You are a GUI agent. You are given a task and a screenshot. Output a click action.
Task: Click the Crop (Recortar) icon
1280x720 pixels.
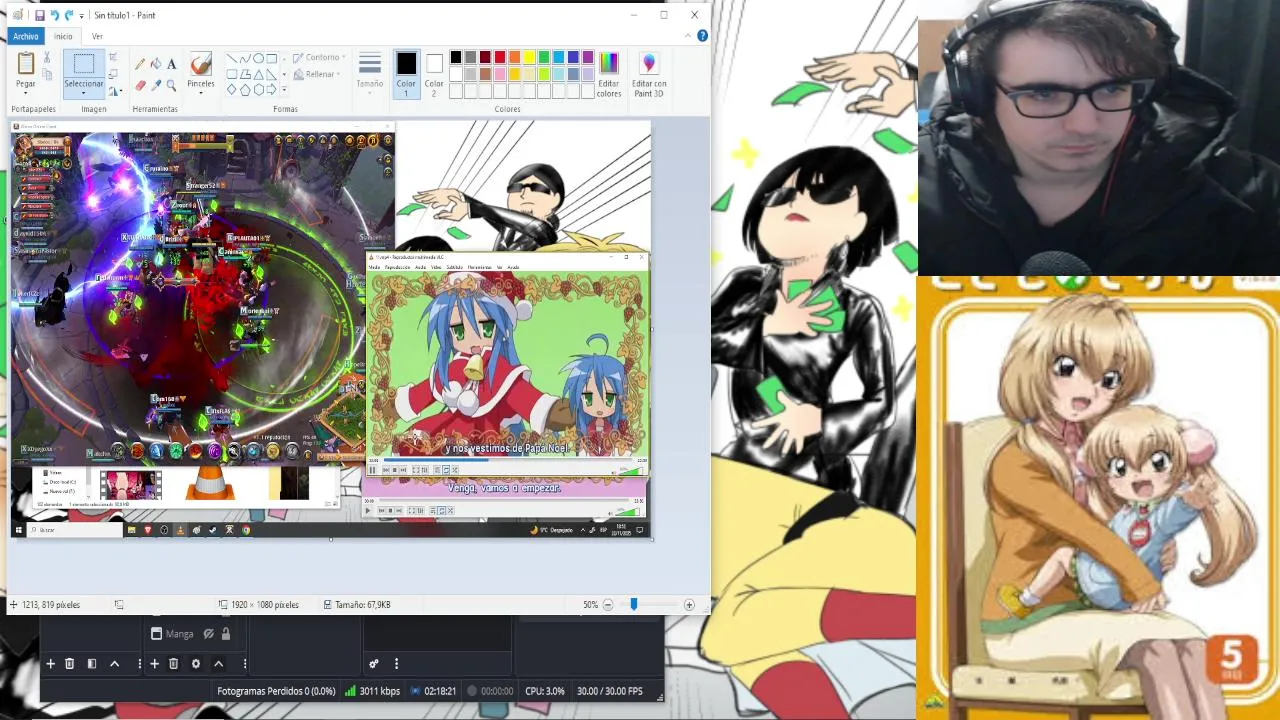tap(113, 57)
